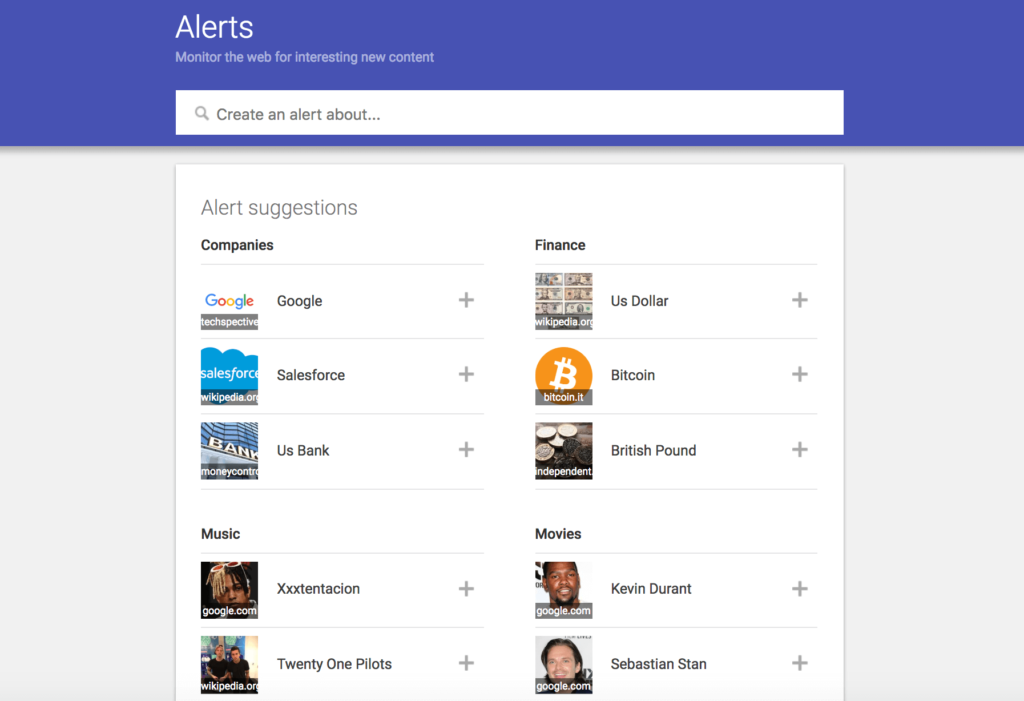Click the search magnifier icon
The width and height of the screenshot is (1024, 701).
coord(202,114)
